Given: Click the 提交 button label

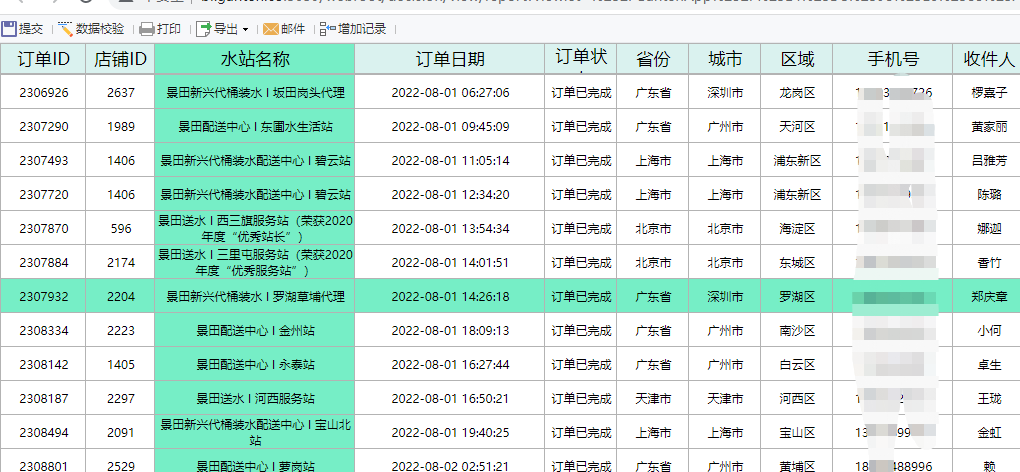Looking at the screenshot, I should 31,29.
